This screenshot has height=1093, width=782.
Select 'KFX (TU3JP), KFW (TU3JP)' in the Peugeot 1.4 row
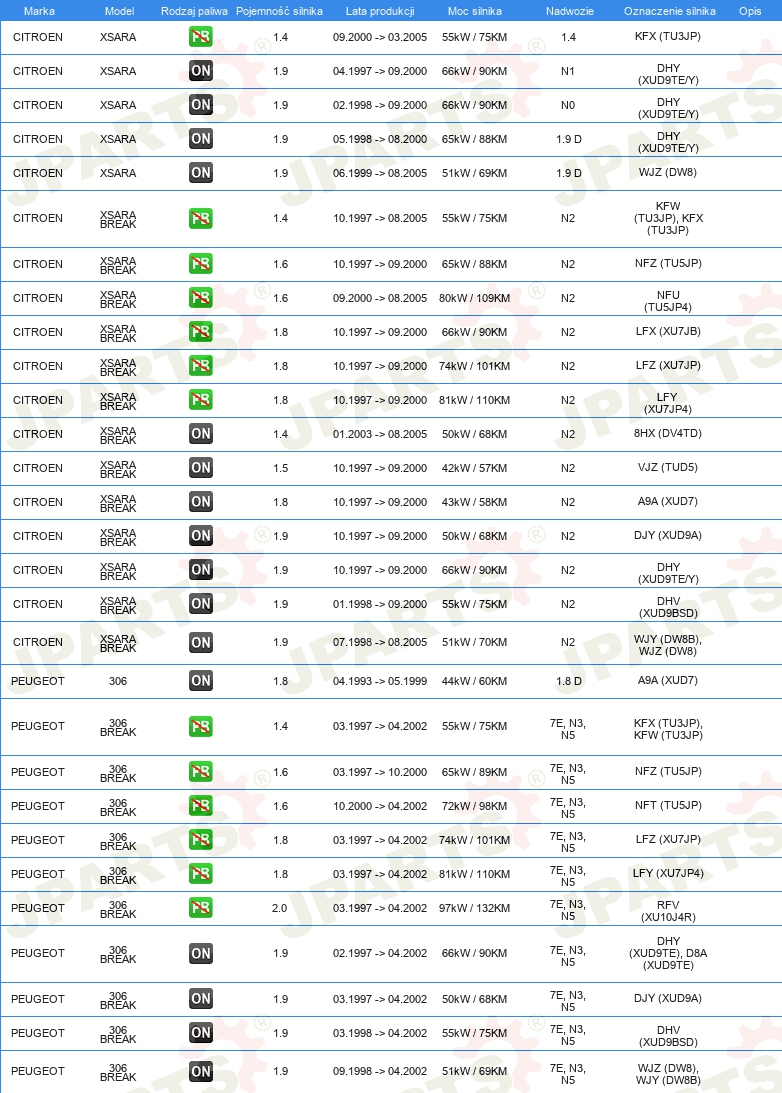(668, 729)
